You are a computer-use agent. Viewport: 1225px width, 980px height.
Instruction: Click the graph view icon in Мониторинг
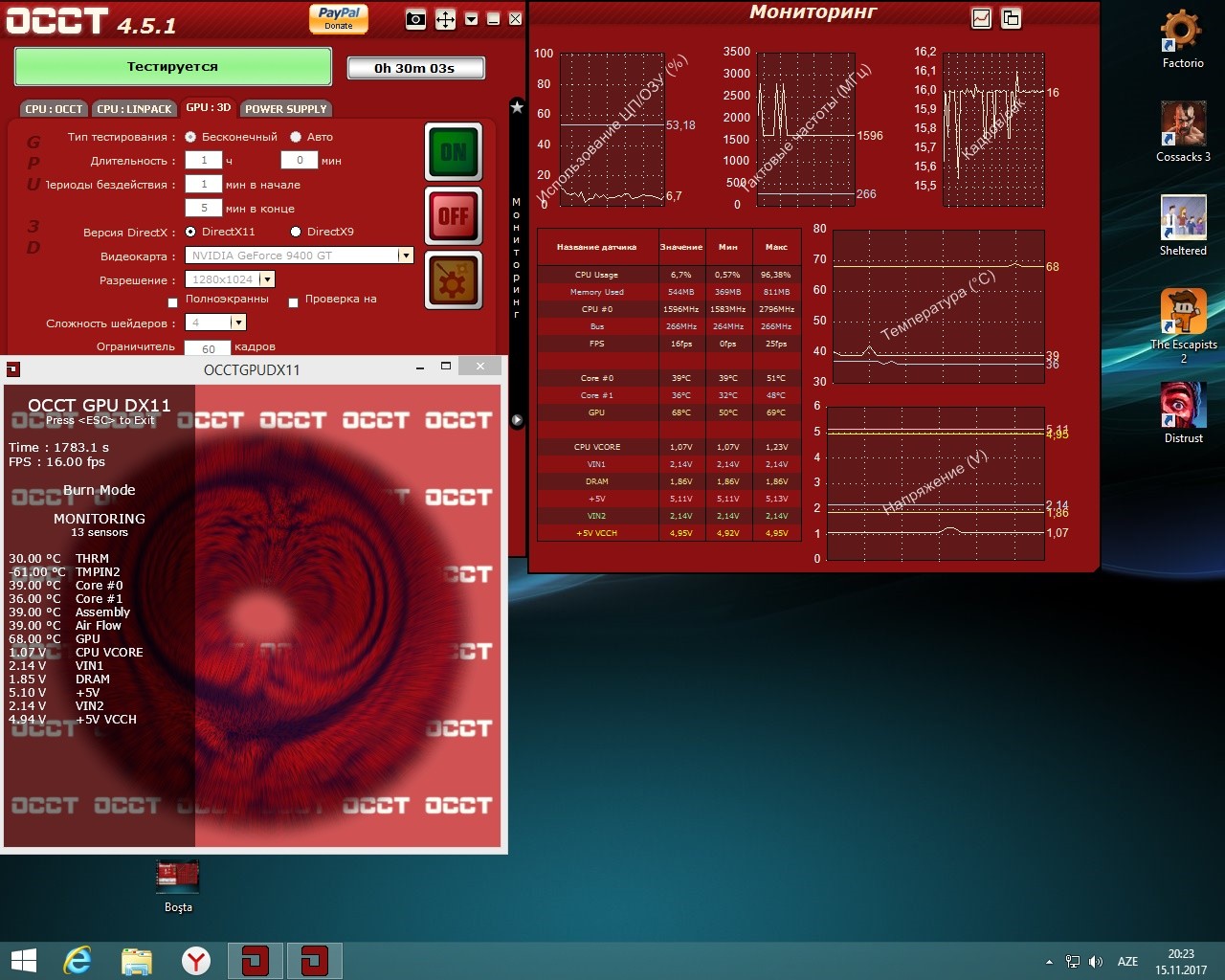[981, 18]
